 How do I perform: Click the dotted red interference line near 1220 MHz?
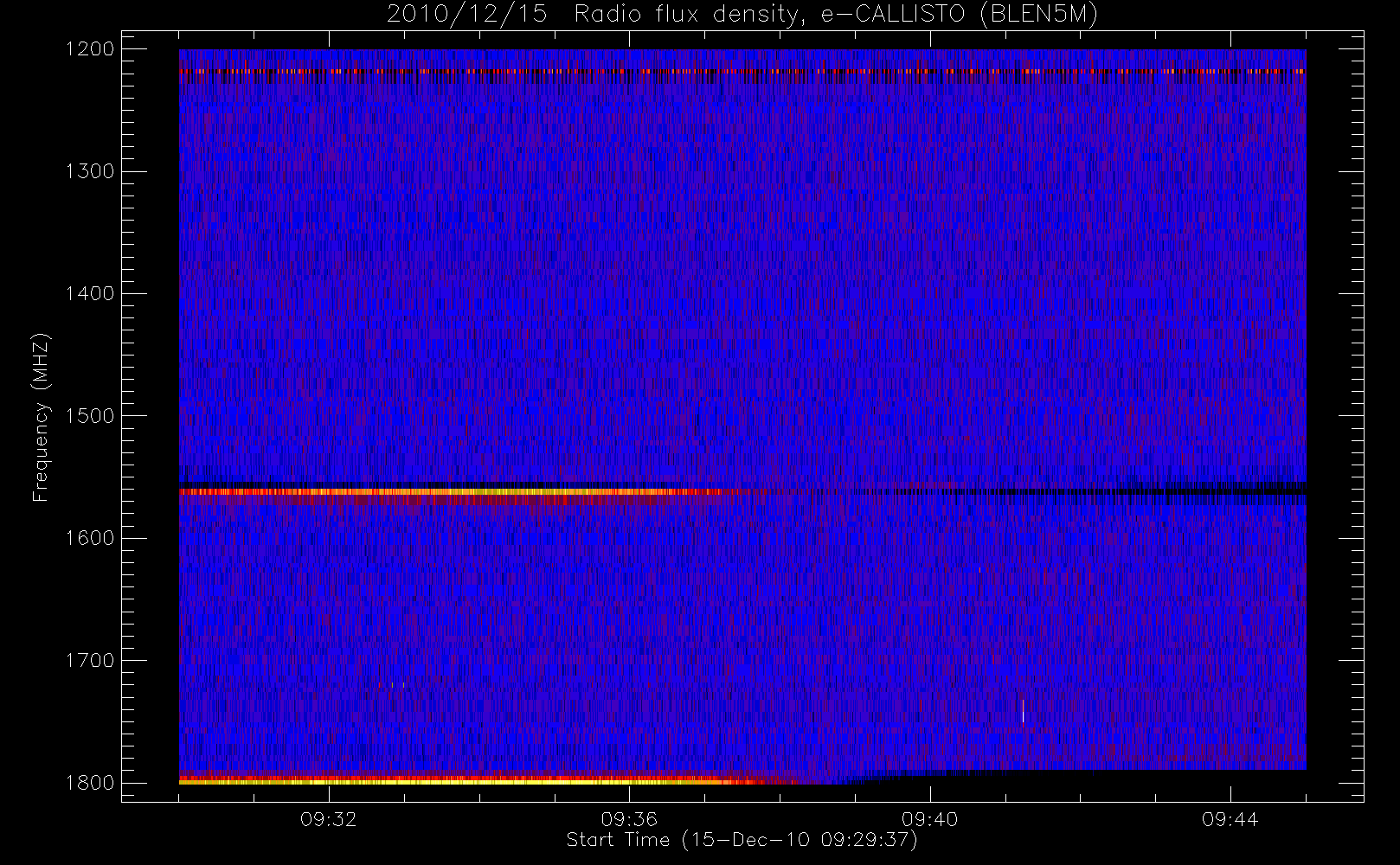[742, 72]
